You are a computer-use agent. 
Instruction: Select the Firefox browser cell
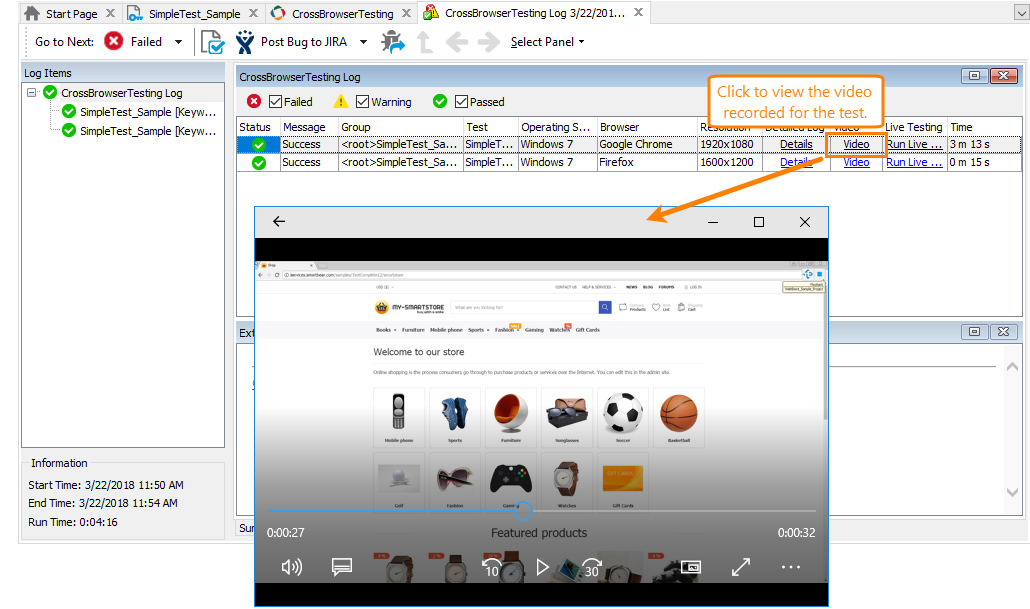tap(647, 162)
